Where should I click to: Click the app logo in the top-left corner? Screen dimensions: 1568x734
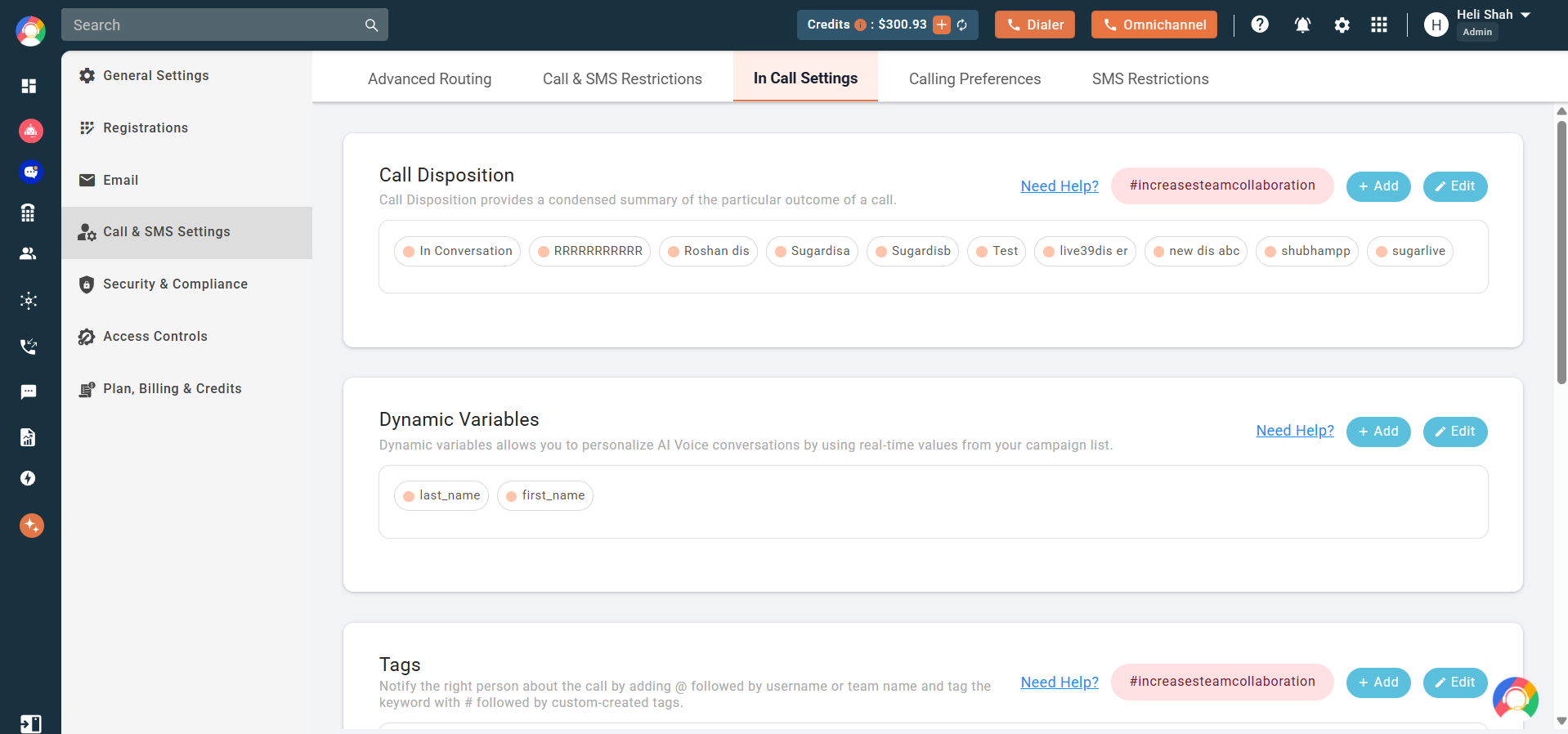(30, 31)
